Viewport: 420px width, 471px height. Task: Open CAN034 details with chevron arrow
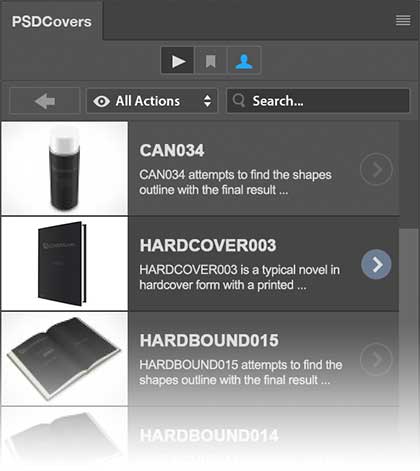376,169
